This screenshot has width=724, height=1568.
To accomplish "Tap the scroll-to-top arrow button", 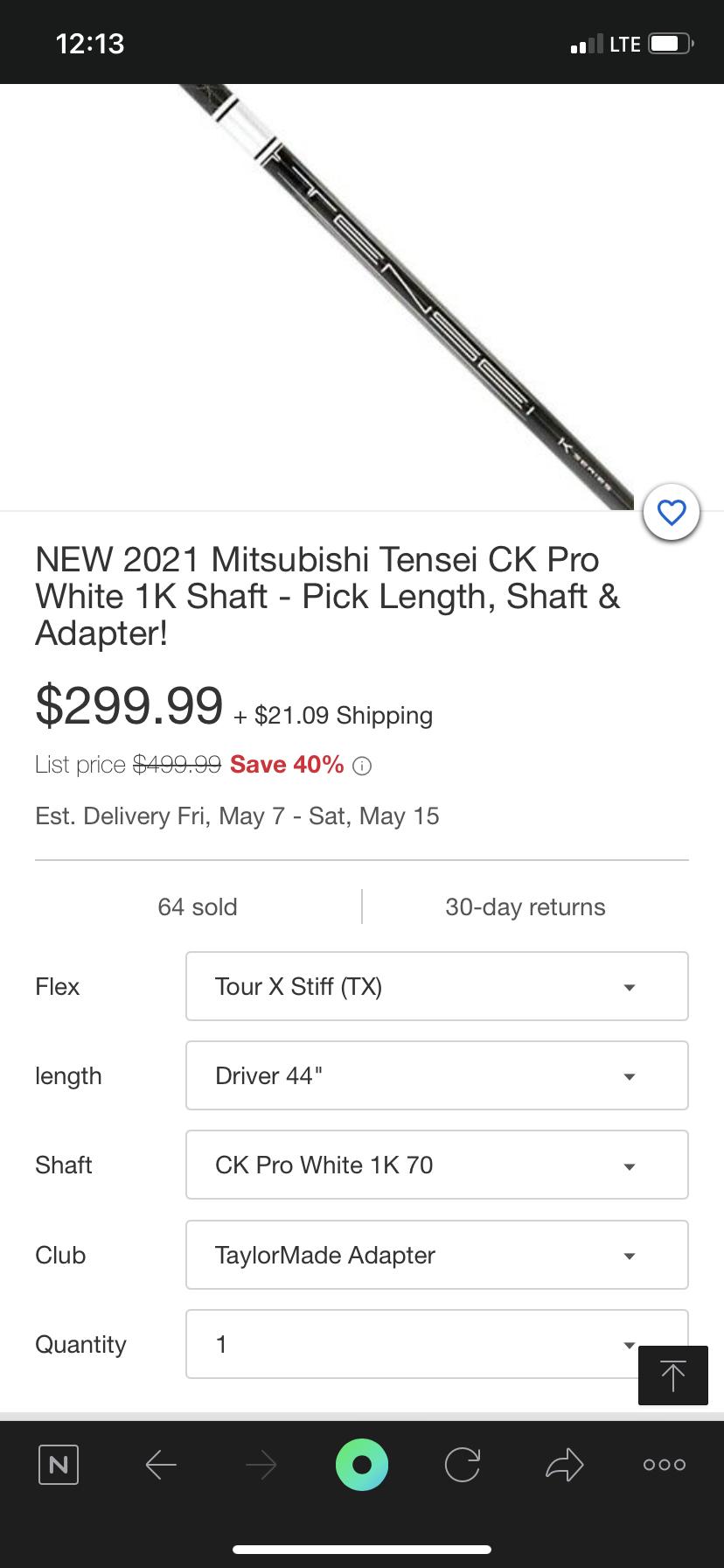I will [x=672, y=1375].
